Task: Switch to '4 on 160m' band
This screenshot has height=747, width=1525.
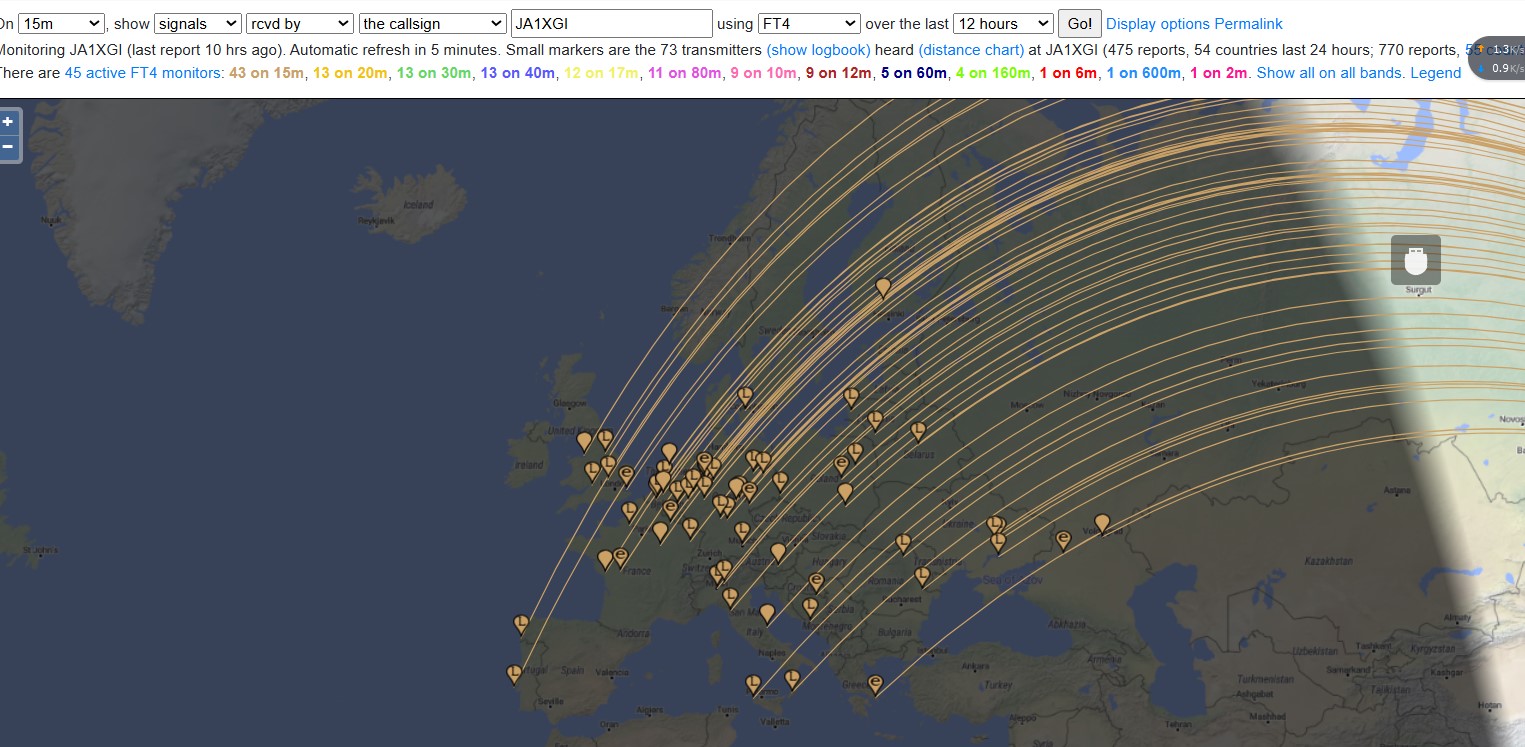Action: [993, 73]
